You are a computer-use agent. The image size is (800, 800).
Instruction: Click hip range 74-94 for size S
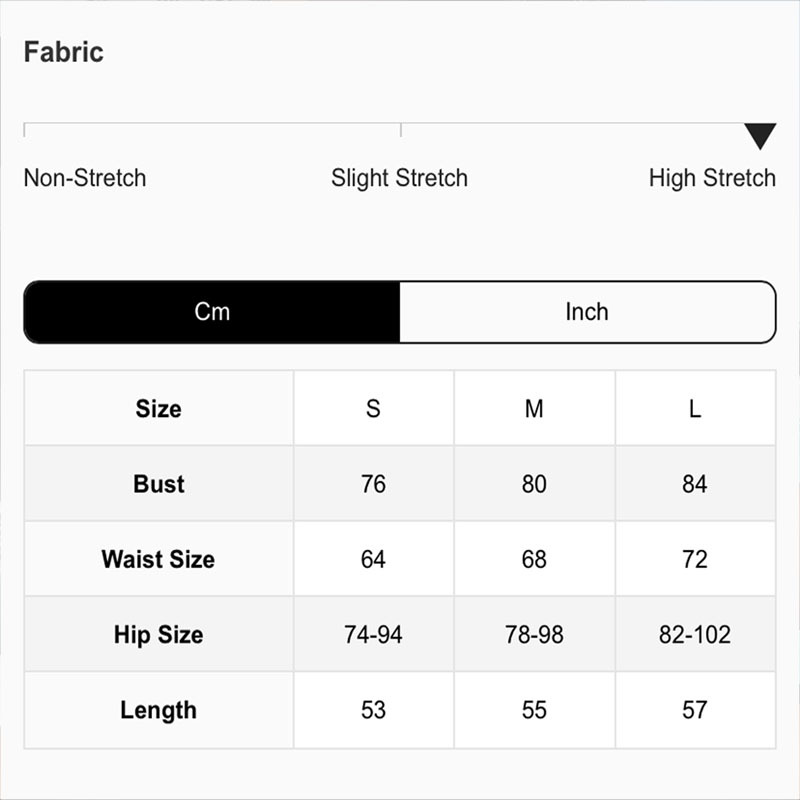pyautogui.click(x=373, y=635)
